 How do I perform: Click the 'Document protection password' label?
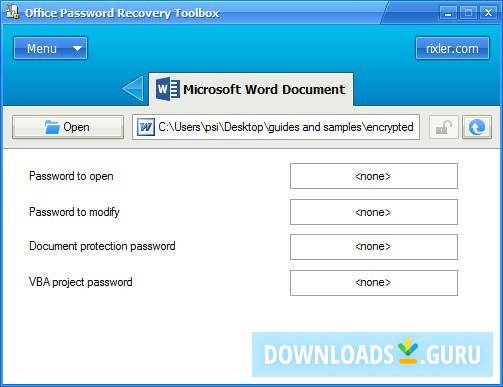pyautogui.click(x=102, y=246)
